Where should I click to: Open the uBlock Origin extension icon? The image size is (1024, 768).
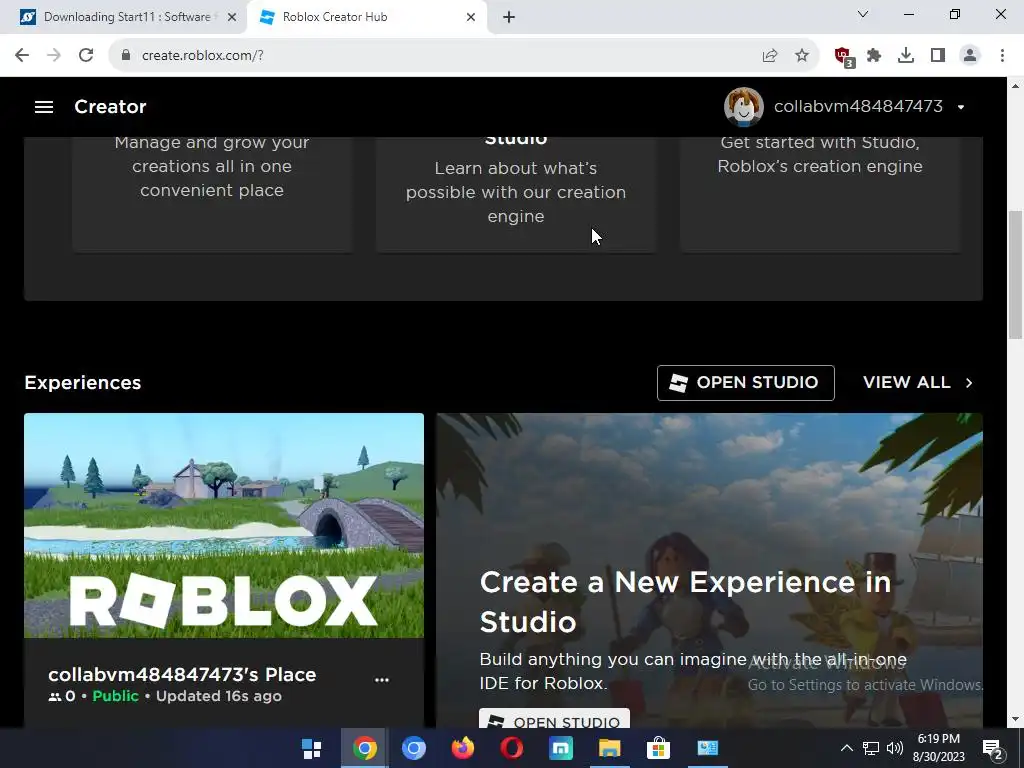click(x=844, y=57)
